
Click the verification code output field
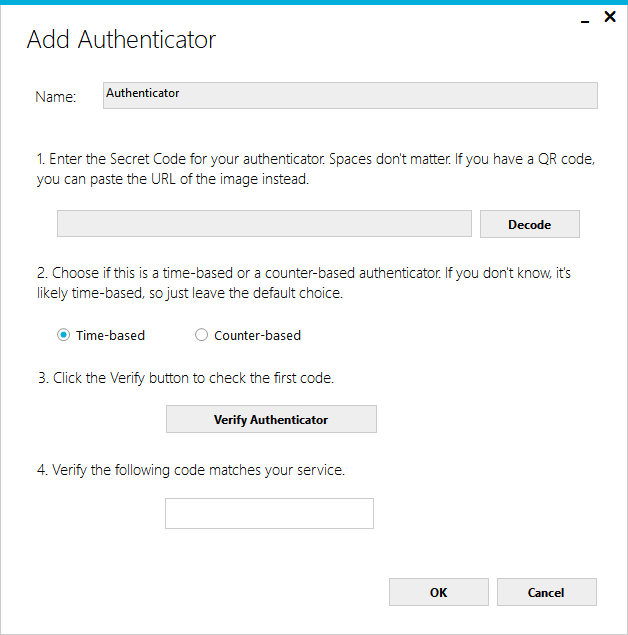269,514
